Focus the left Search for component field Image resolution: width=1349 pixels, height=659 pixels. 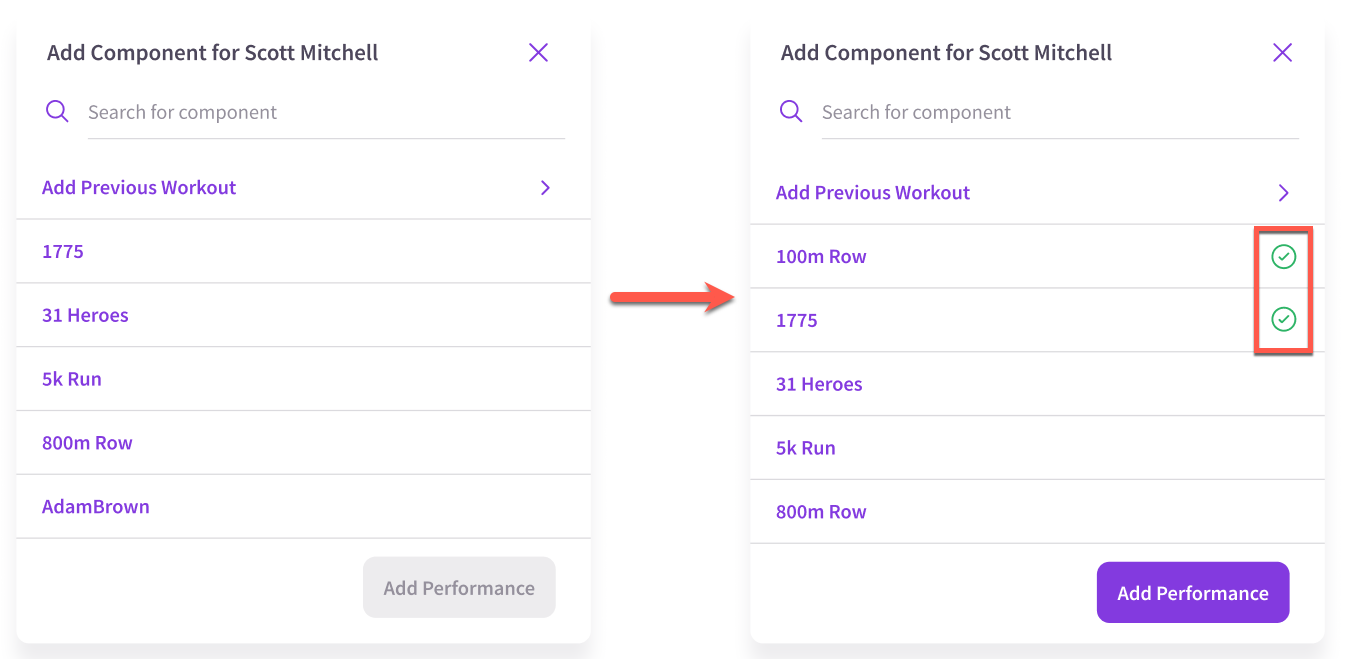tap(326, 112)
